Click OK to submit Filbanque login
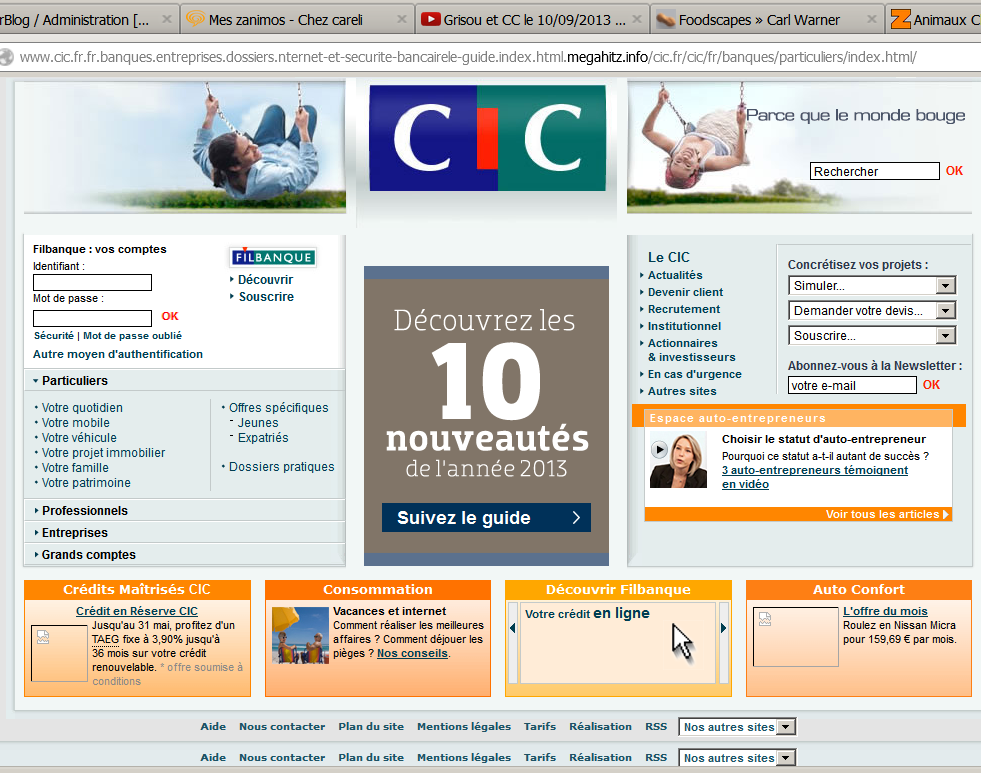 coord(170,316)
